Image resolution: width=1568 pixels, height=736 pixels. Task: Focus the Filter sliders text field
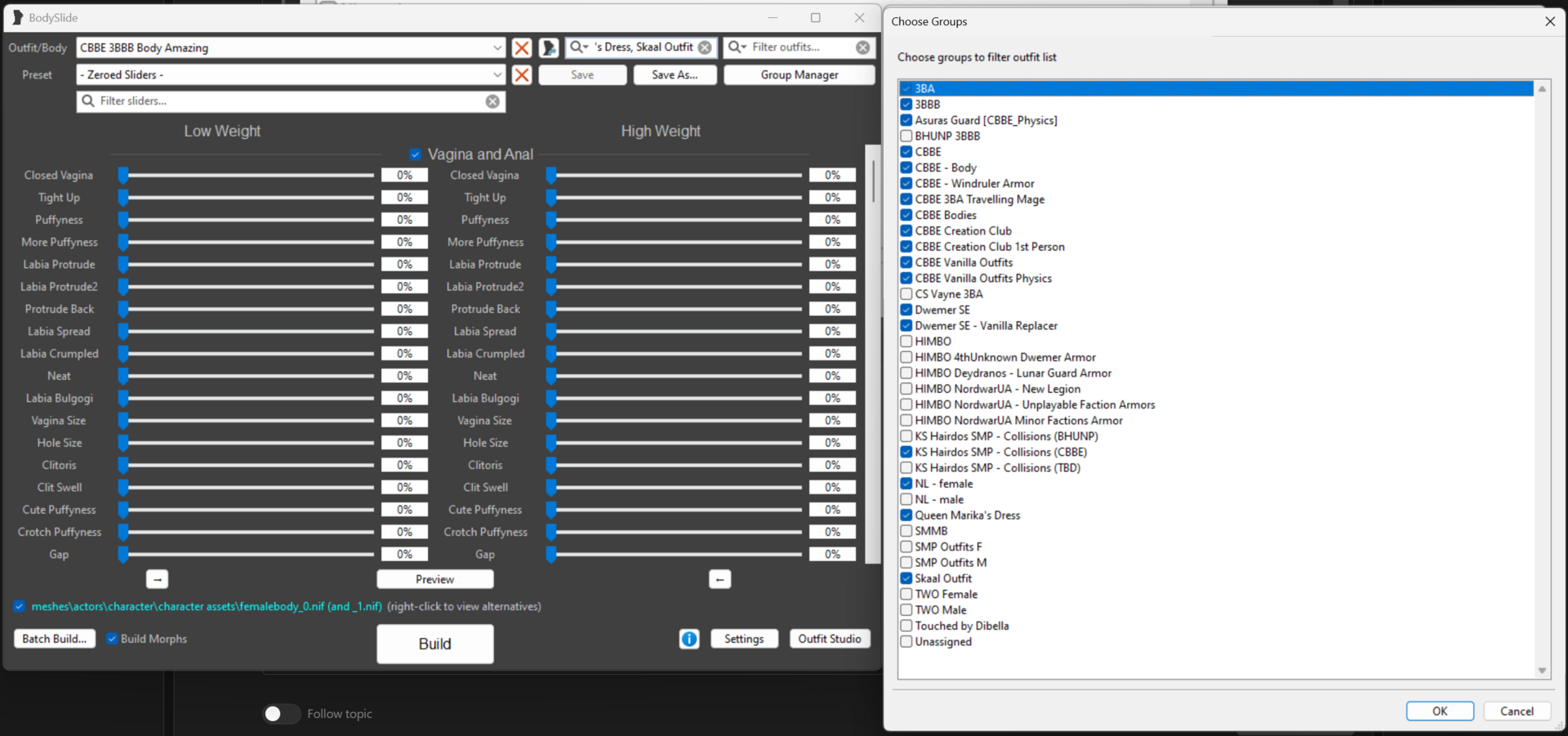290,101
